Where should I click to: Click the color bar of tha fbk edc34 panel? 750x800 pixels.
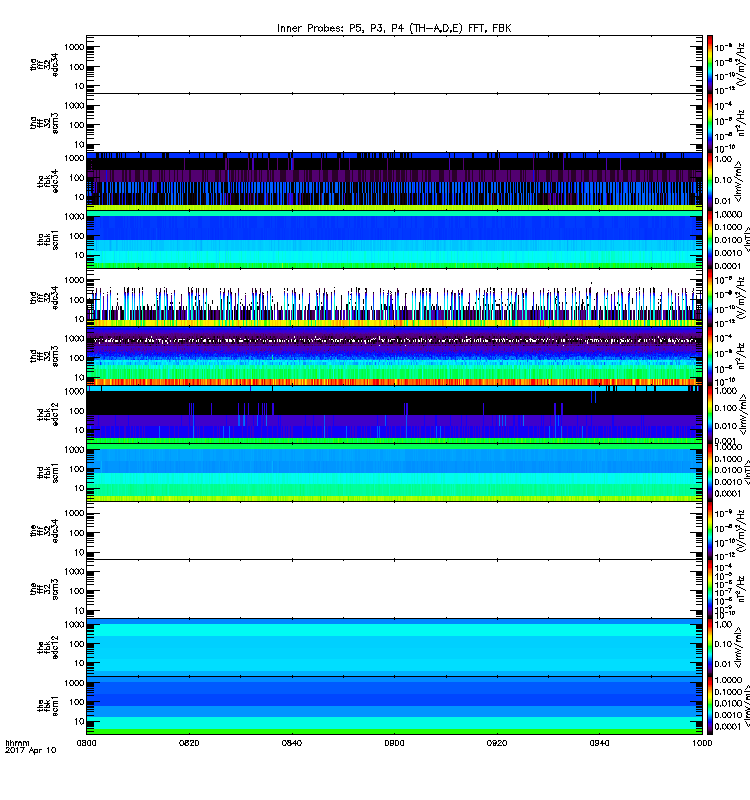(710, 181)
